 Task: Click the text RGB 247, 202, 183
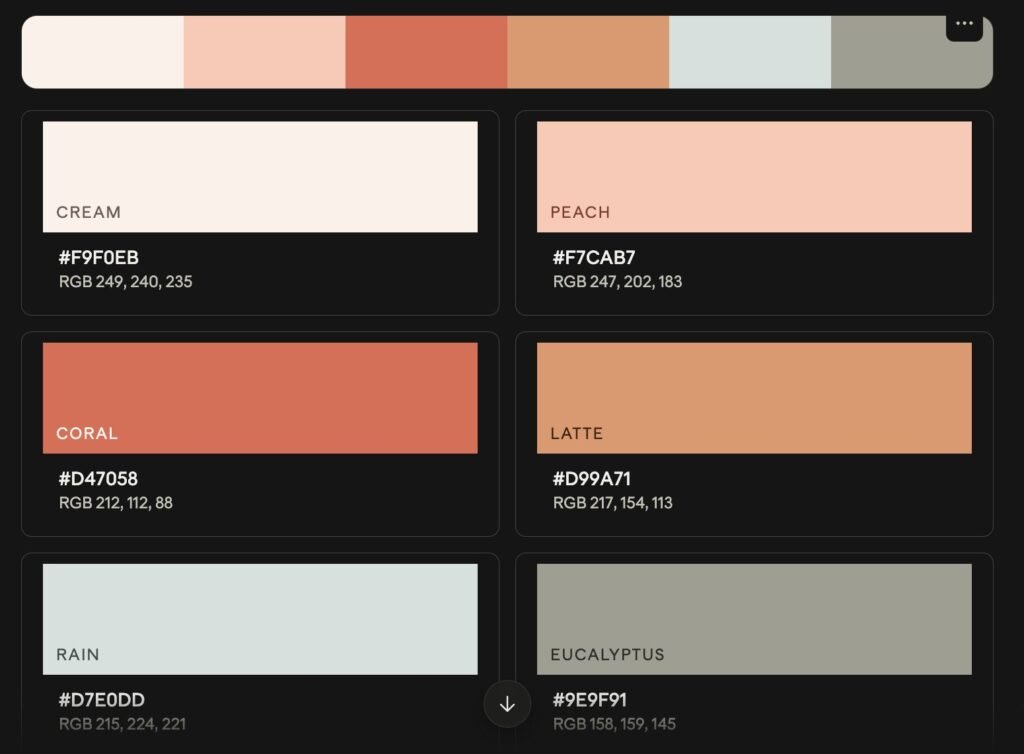617,282
